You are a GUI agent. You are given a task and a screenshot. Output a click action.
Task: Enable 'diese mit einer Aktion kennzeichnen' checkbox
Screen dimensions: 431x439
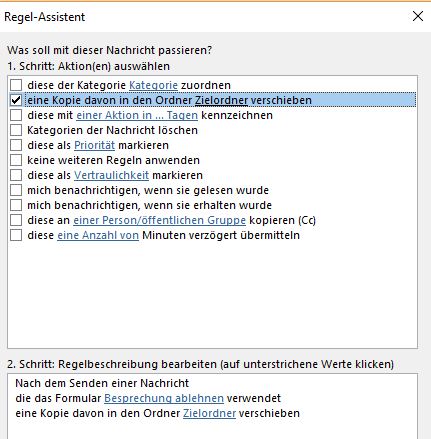pyautogui.click(x=16, y=115)
